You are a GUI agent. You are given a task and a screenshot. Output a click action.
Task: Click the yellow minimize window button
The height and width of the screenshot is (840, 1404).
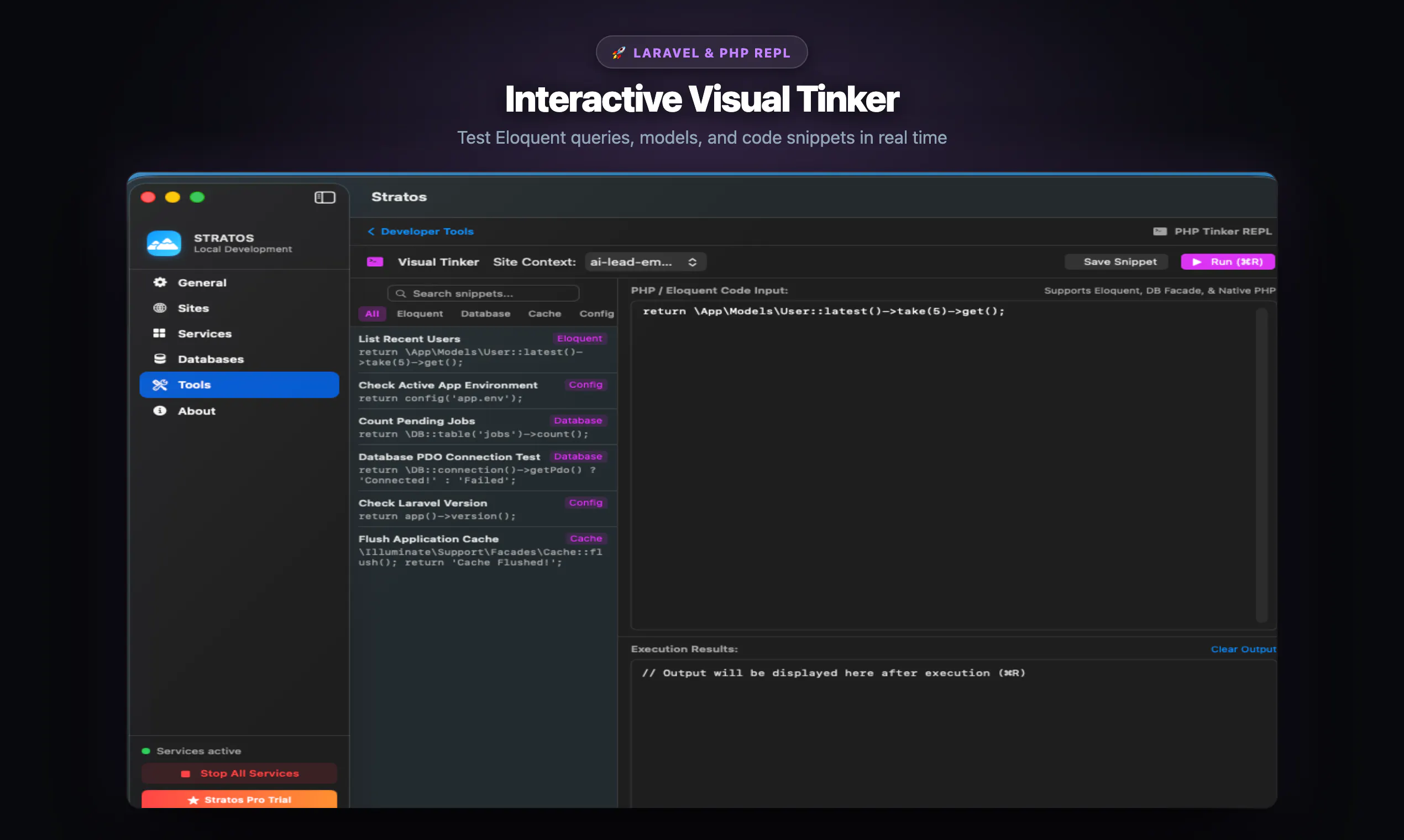(x=172, y=197)
